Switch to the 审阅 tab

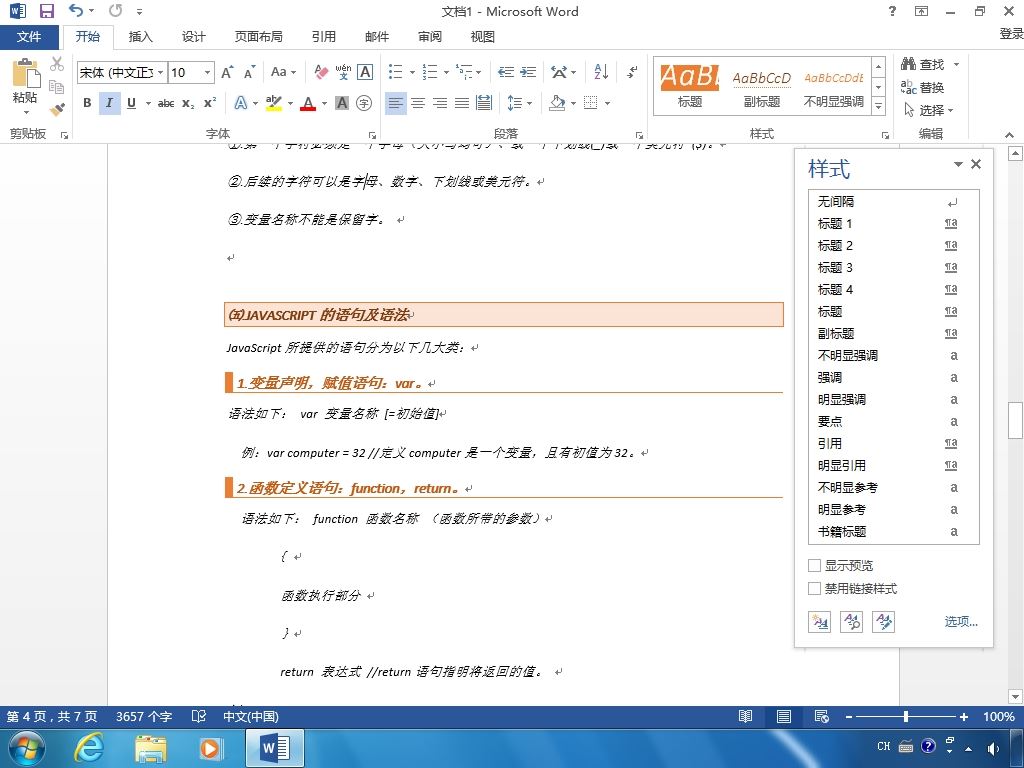[x=430, y=37]
